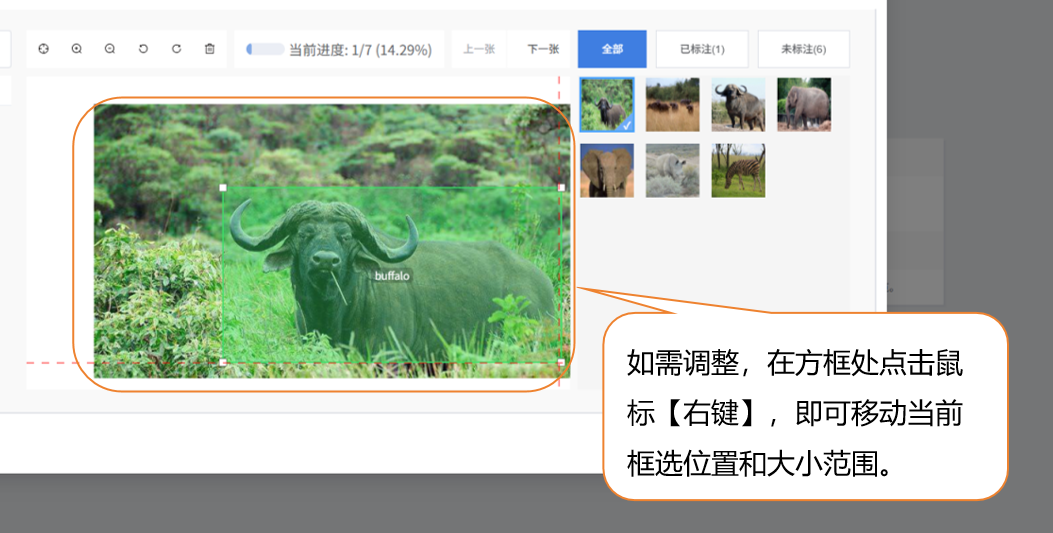The height and width of the screenshot is (533, 1053).
Task: Filter to unannotated images with 未标注(6)
Action: point(803,49)
